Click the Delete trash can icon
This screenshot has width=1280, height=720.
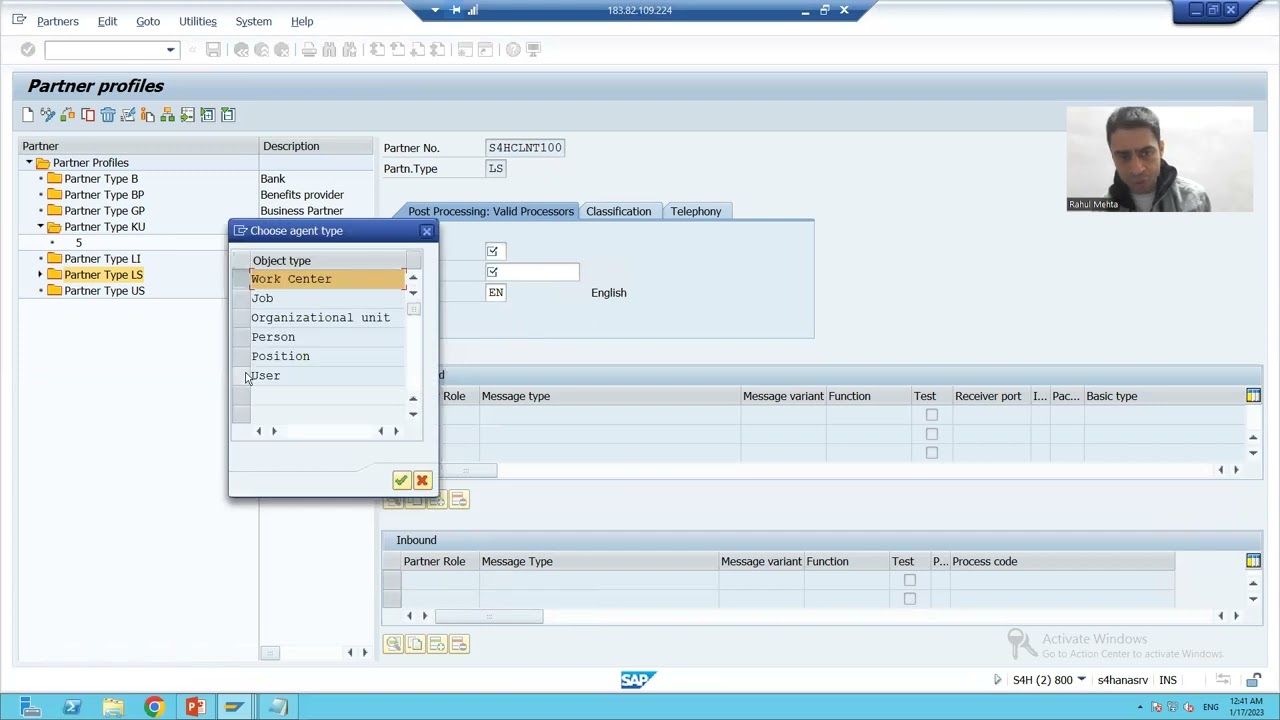coord(108,115)
